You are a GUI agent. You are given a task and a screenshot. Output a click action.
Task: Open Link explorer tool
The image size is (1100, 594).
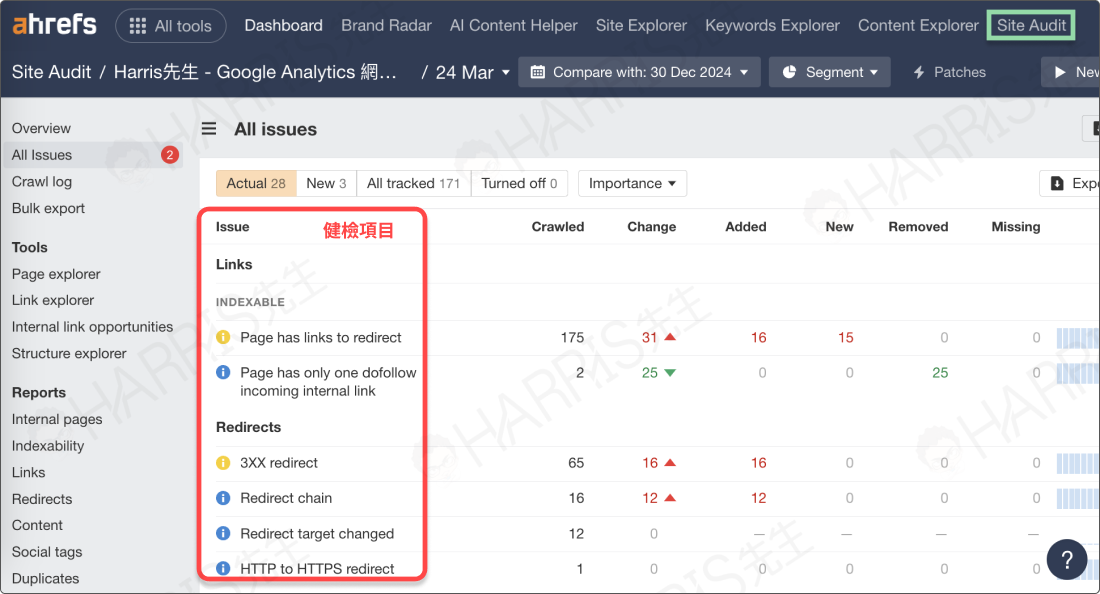click(x=53, y=300)
